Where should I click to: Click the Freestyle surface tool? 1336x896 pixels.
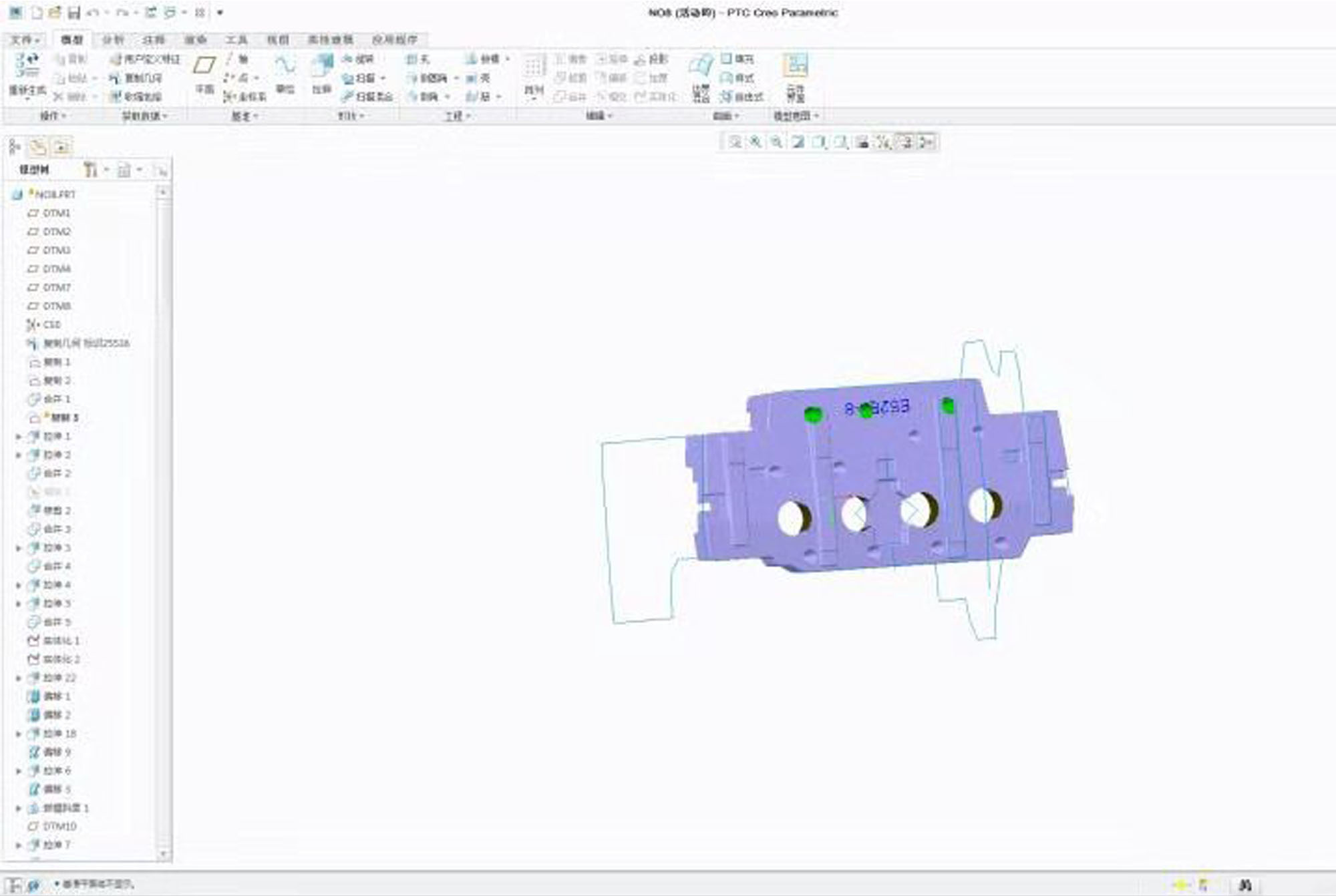click(742, 97)
